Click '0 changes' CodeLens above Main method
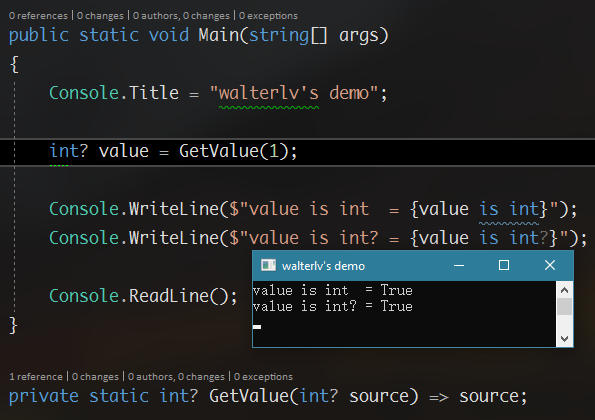This screenshot has height=420, width=595. point(100,16)
